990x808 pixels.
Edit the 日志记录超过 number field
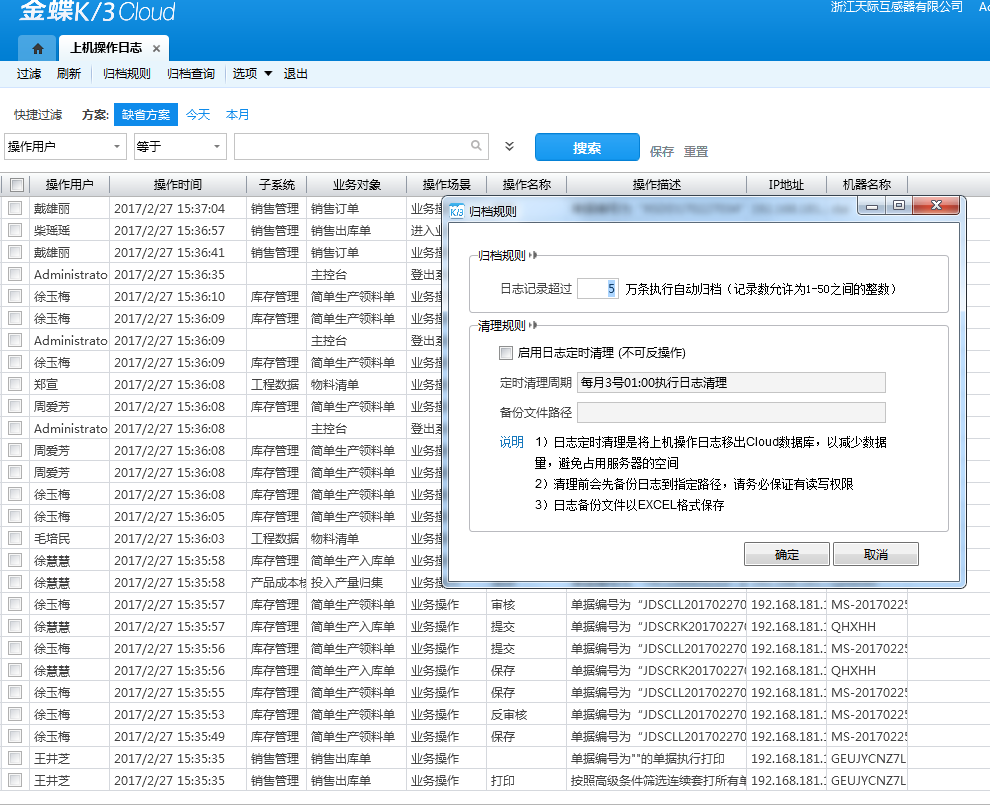tap(597, 289)
